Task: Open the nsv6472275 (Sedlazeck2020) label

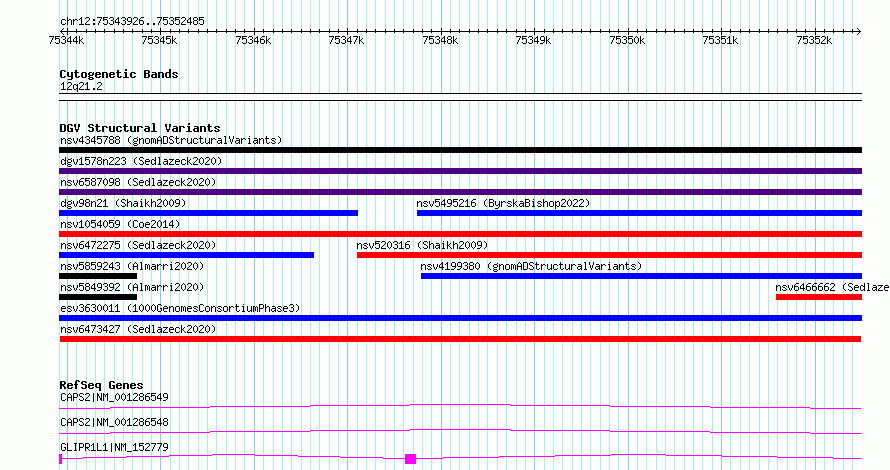Action: 138,245
